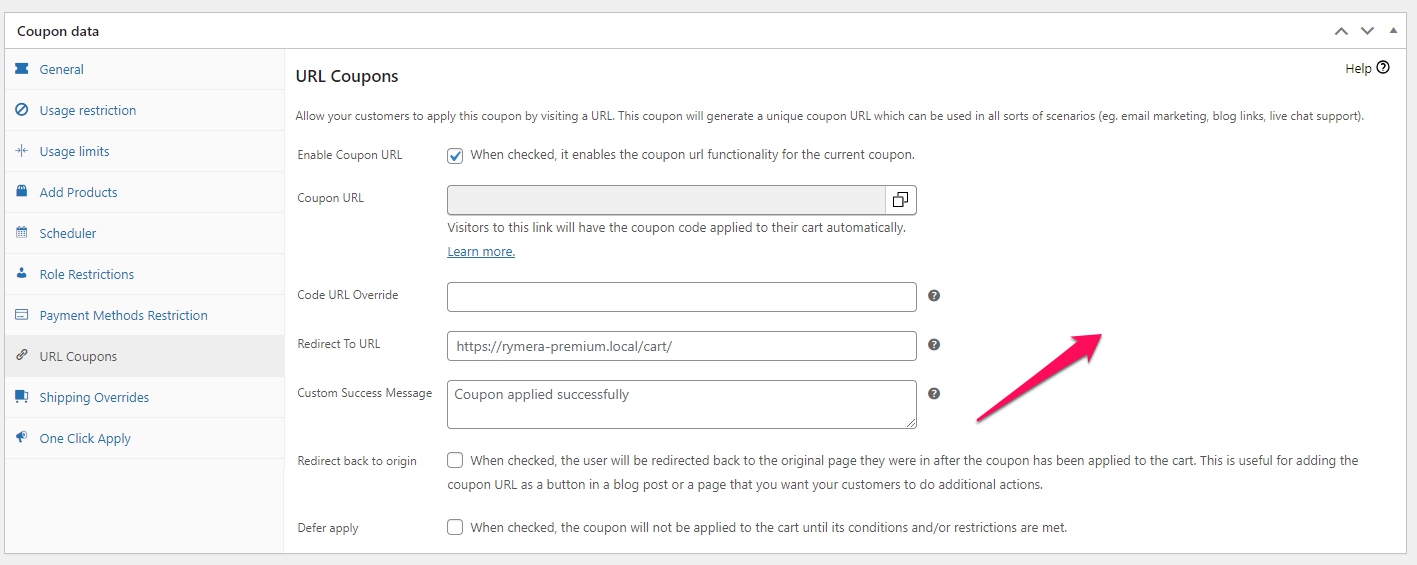Click help icon next to Custom Success Message
Viewport: 1417px width, 565px height.
click(934, 394)
